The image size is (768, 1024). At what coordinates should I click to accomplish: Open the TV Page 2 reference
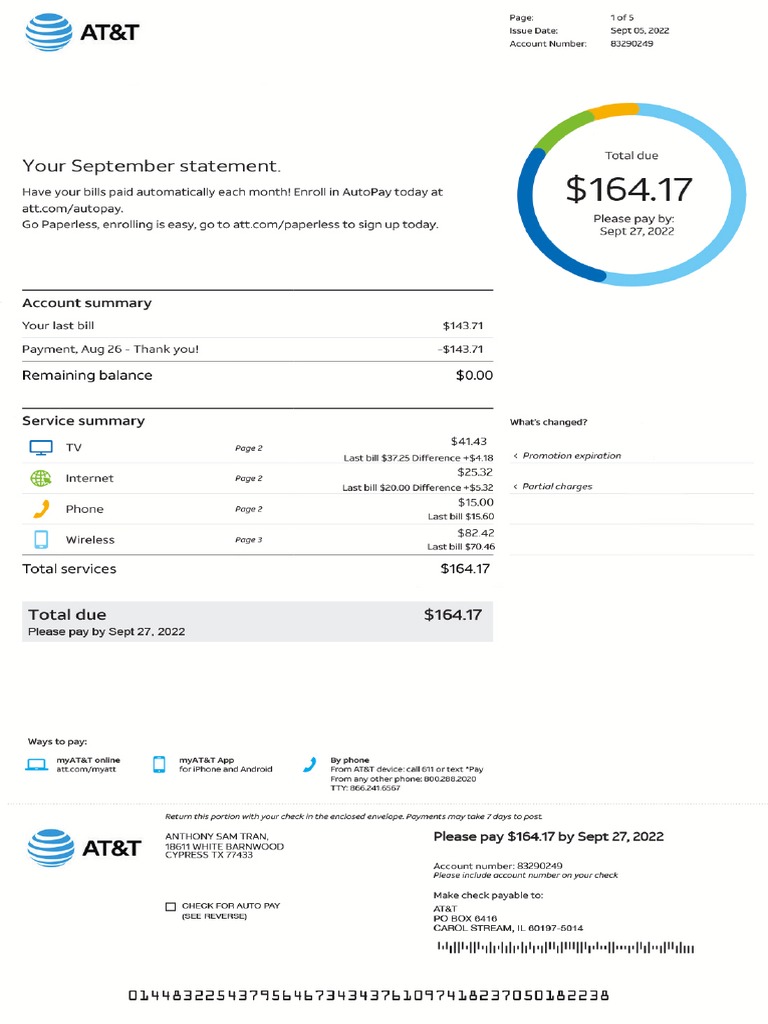[248, 448]
